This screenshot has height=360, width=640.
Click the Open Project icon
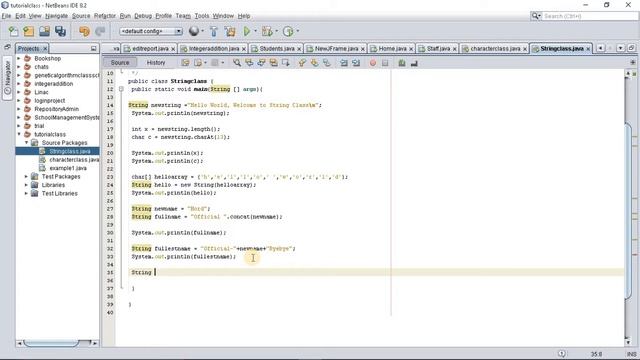(44, 31)
